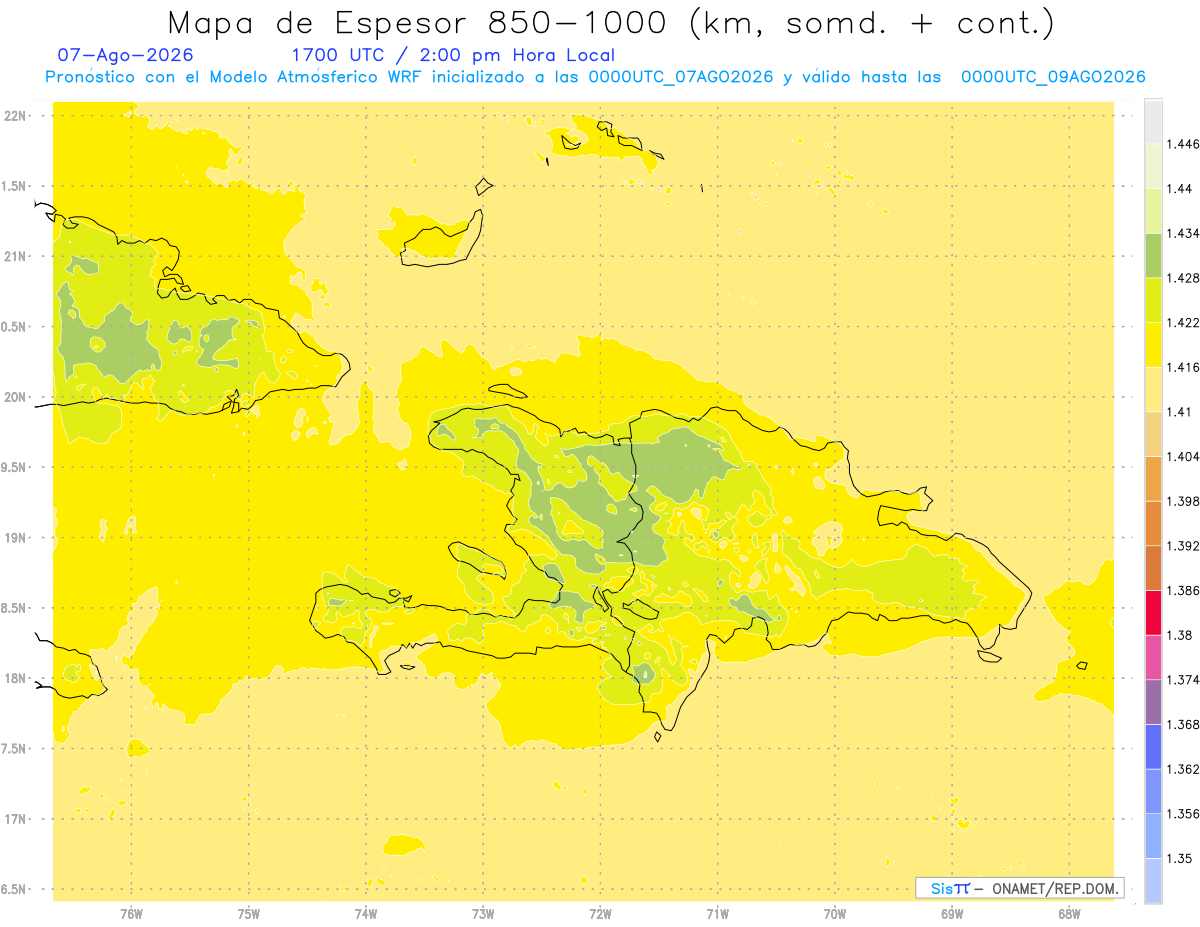The image size is (1200, 927).
Task: Click the 1.386 colorbar value label
Action: point(1182,590)
